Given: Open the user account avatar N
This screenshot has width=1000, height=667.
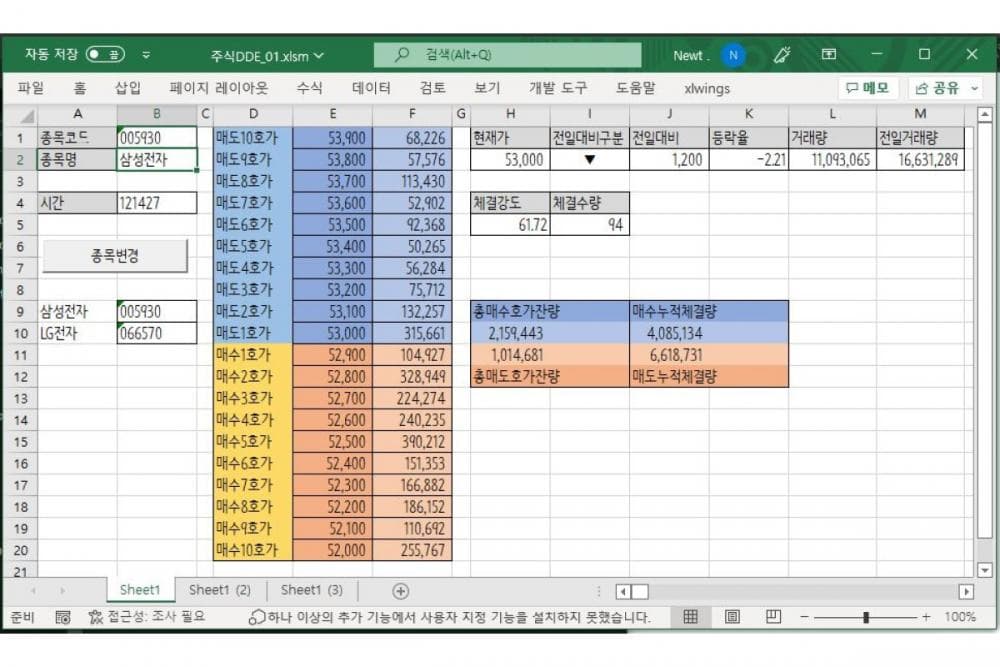Looking at the screenshot, I should (x=733, y=55).
